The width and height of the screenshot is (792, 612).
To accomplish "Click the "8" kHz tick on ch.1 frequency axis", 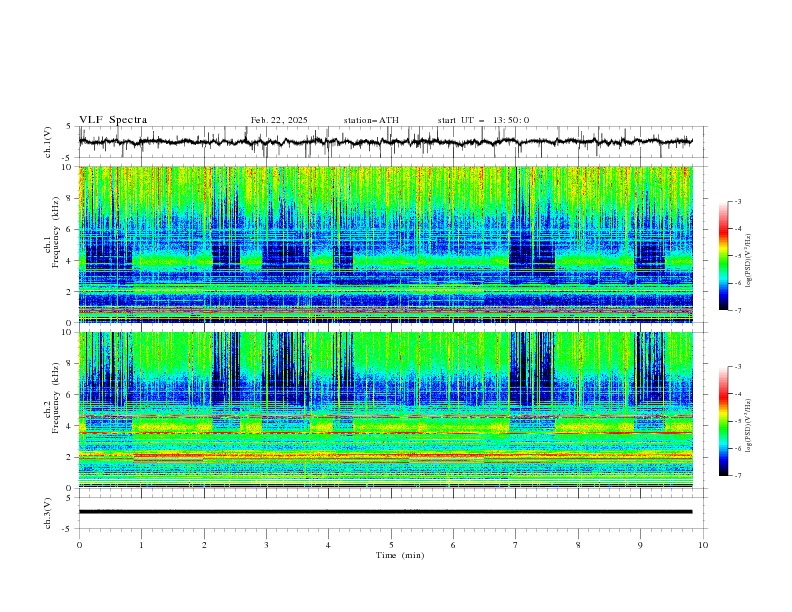I will (71, 198).
